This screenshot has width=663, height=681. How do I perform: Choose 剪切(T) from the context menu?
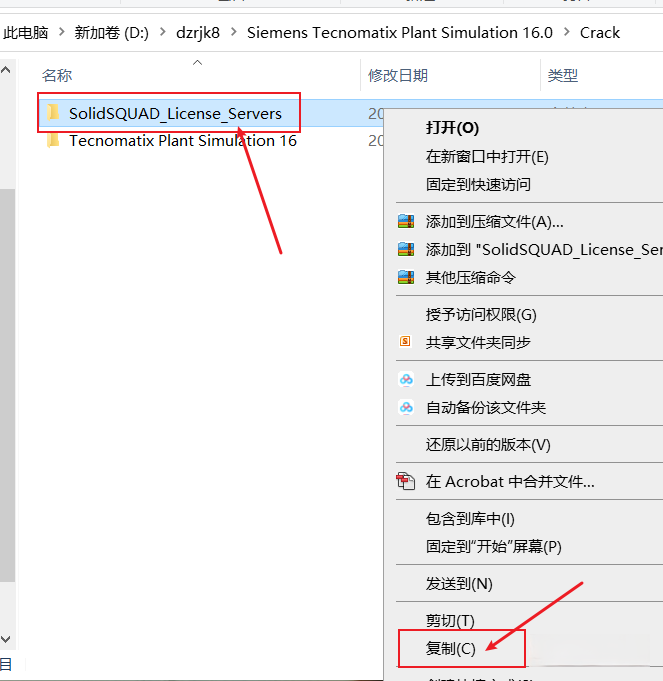click(x=450, y=621)
